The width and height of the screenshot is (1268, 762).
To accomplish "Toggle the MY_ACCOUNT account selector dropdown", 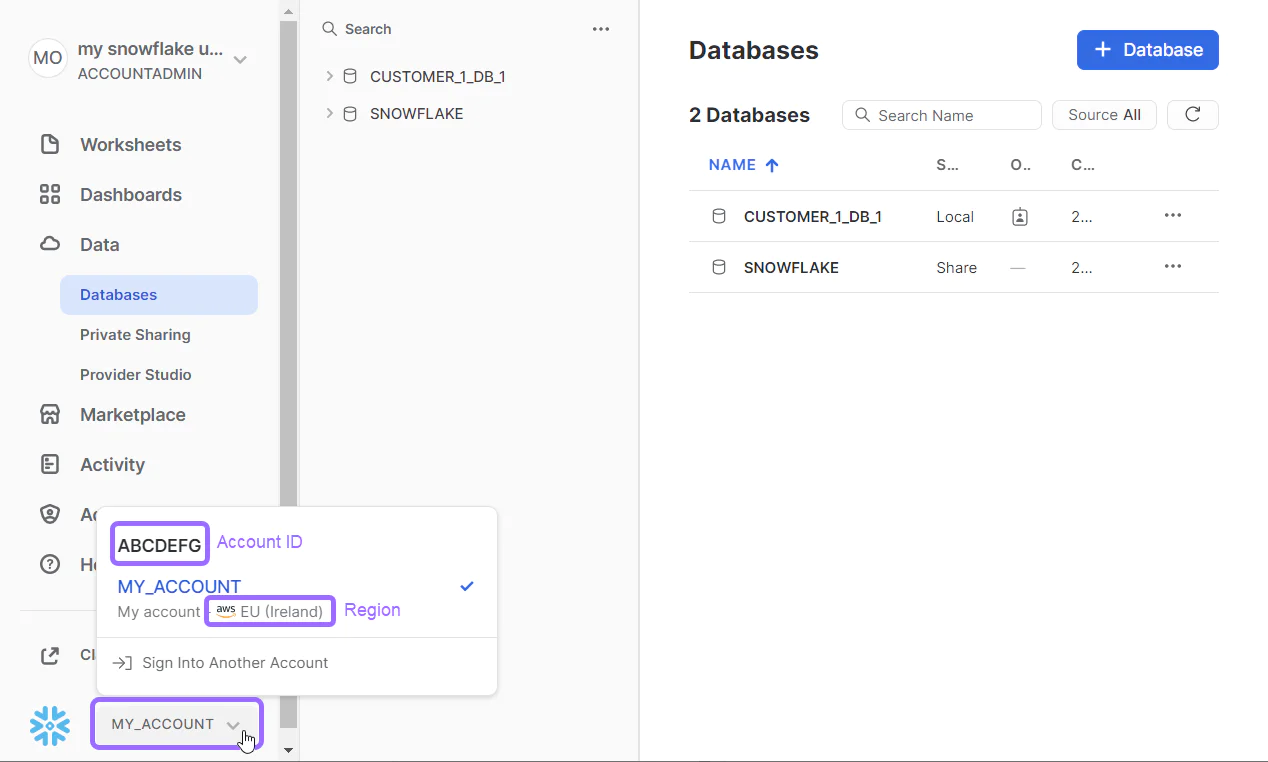I will [x=177, y=724].
